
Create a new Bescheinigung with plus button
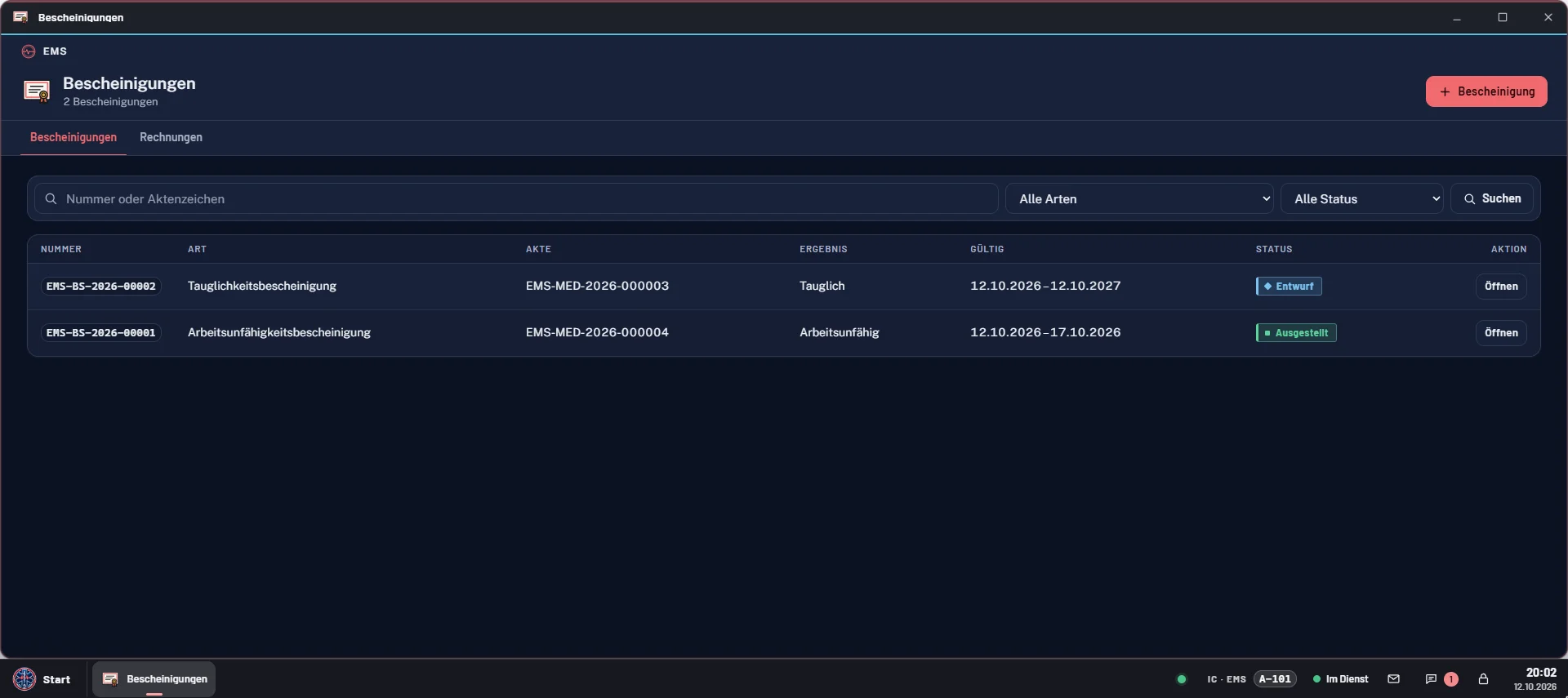pyautogui.click(x=1486, y=91)
